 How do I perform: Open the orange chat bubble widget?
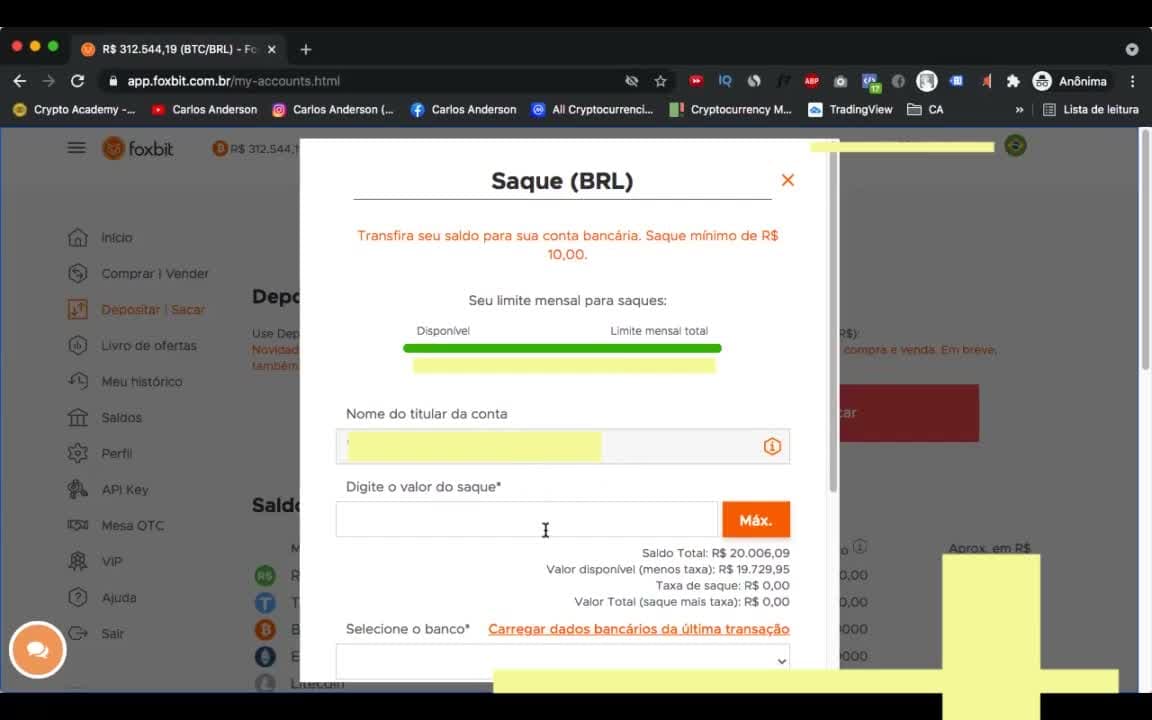click(37, 649)
